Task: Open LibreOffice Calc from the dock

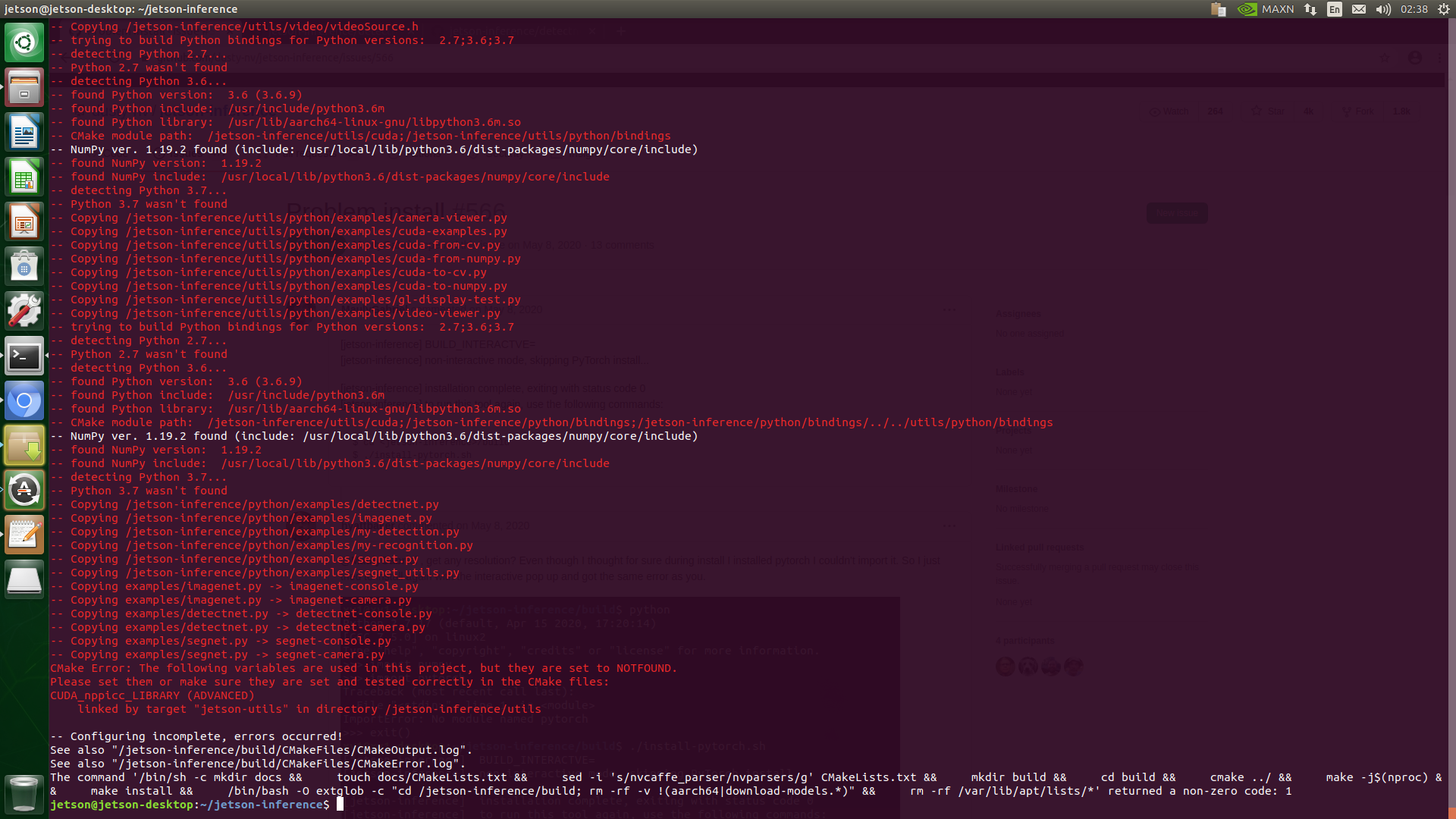Action: point(24,176)
